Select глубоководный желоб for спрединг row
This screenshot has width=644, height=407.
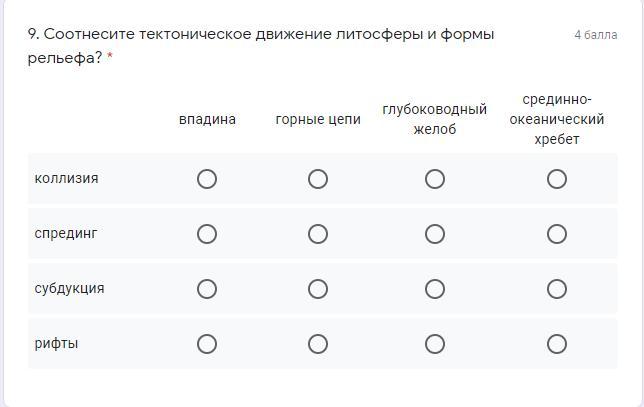coord(435,234)
